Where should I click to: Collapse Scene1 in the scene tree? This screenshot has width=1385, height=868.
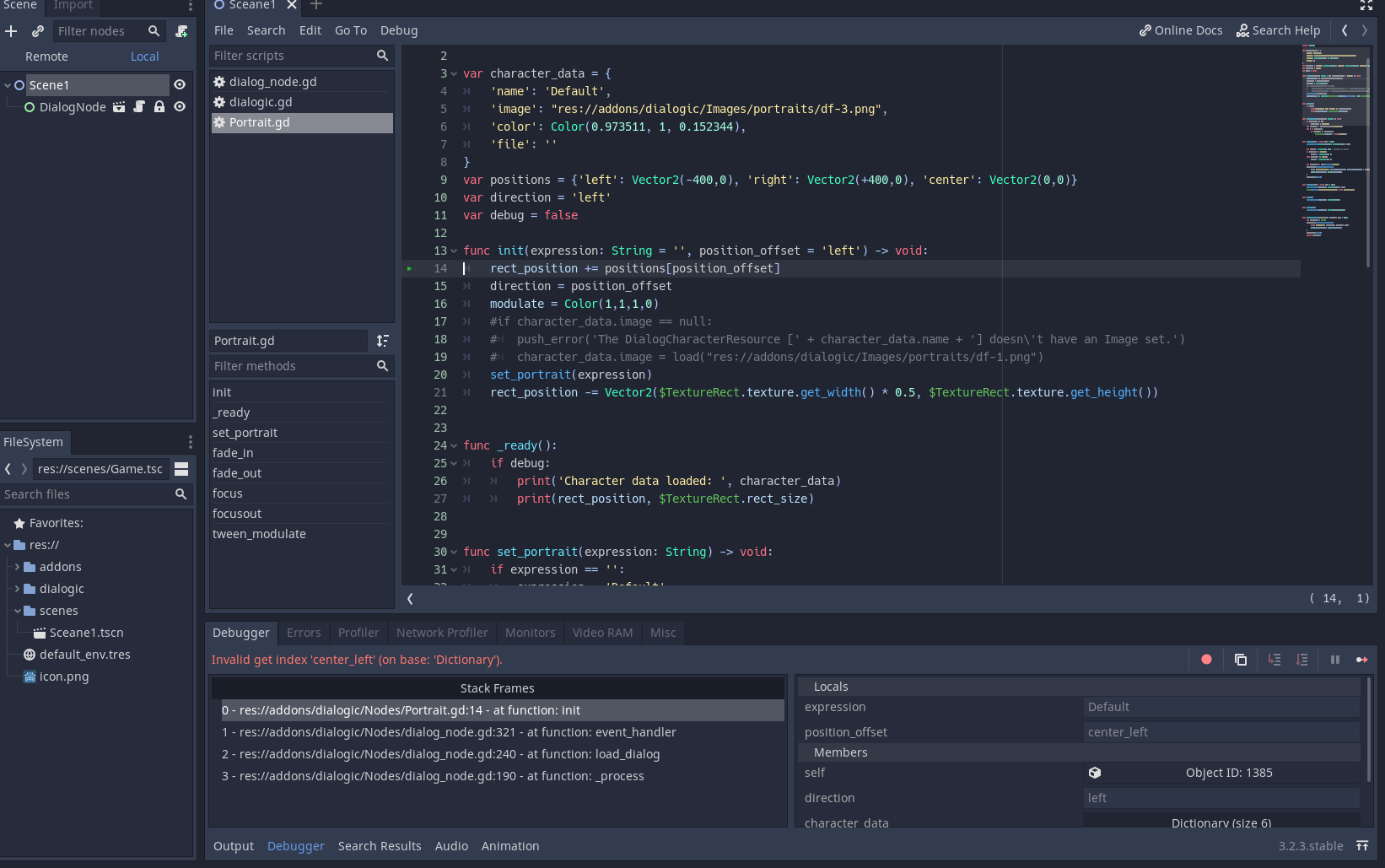[x=7, y=84]
